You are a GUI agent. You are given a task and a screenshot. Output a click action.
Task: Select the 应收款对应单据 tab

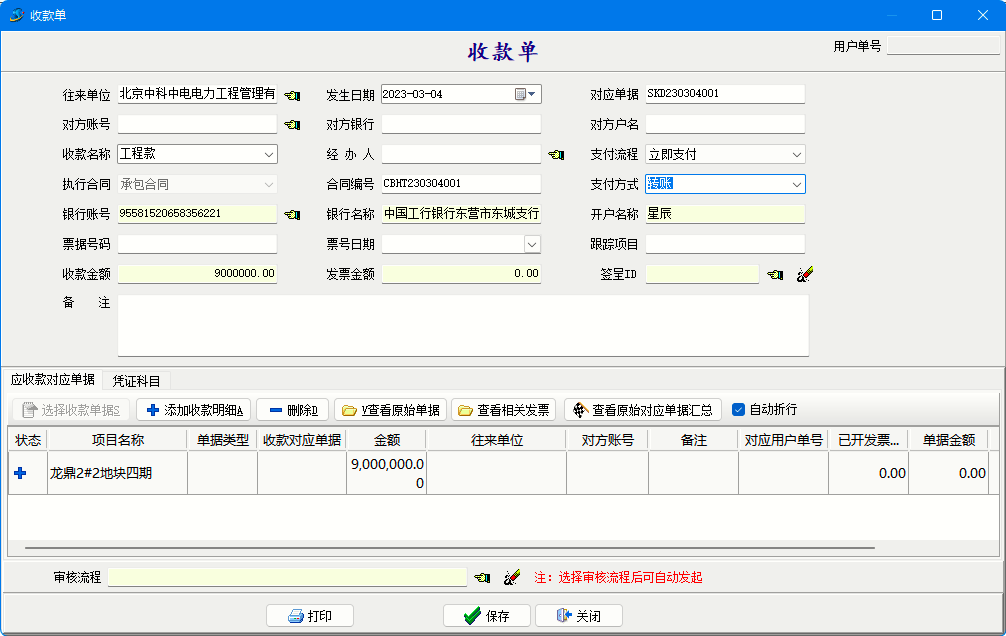(x=53, y=380)
